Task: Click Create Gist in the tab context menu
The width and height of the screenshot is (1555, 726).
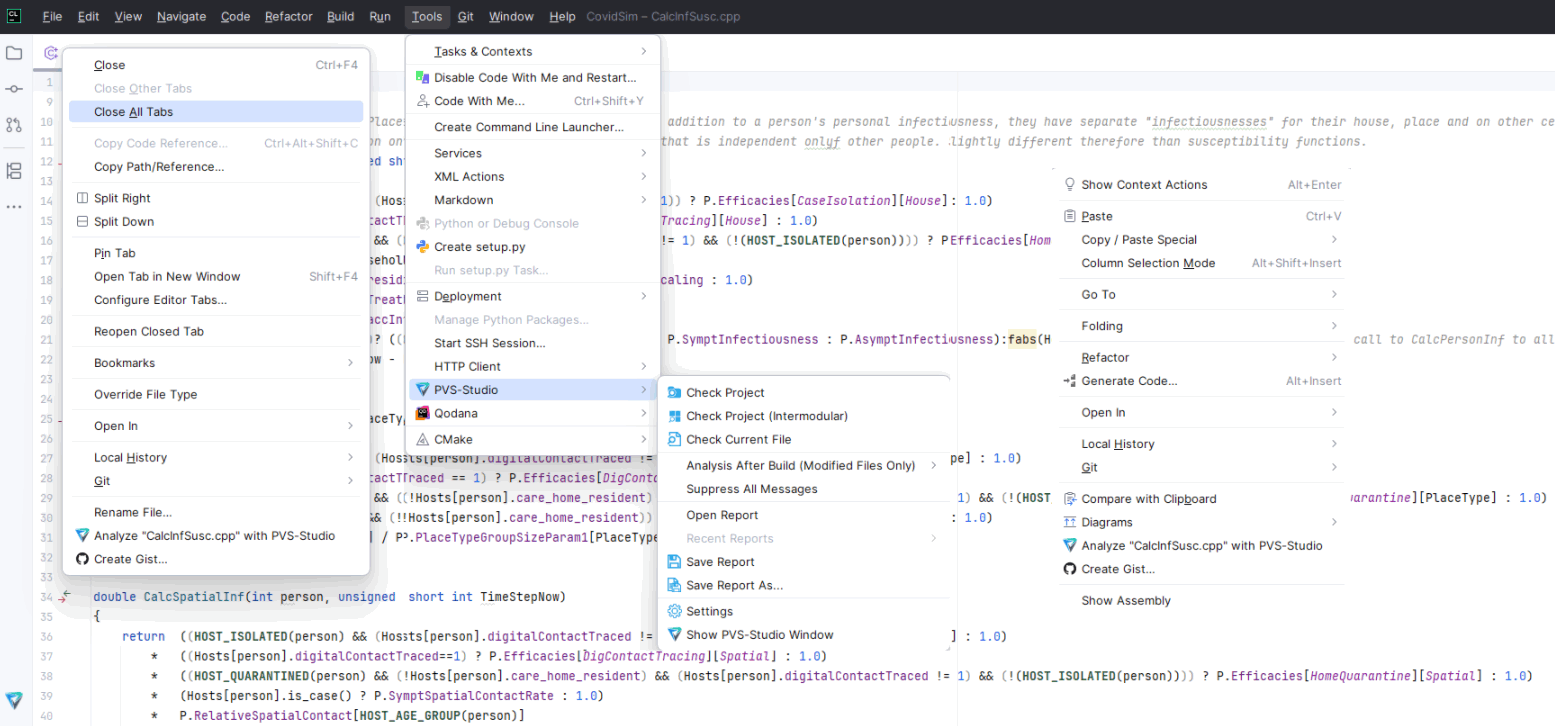Action: pos(130,559)
